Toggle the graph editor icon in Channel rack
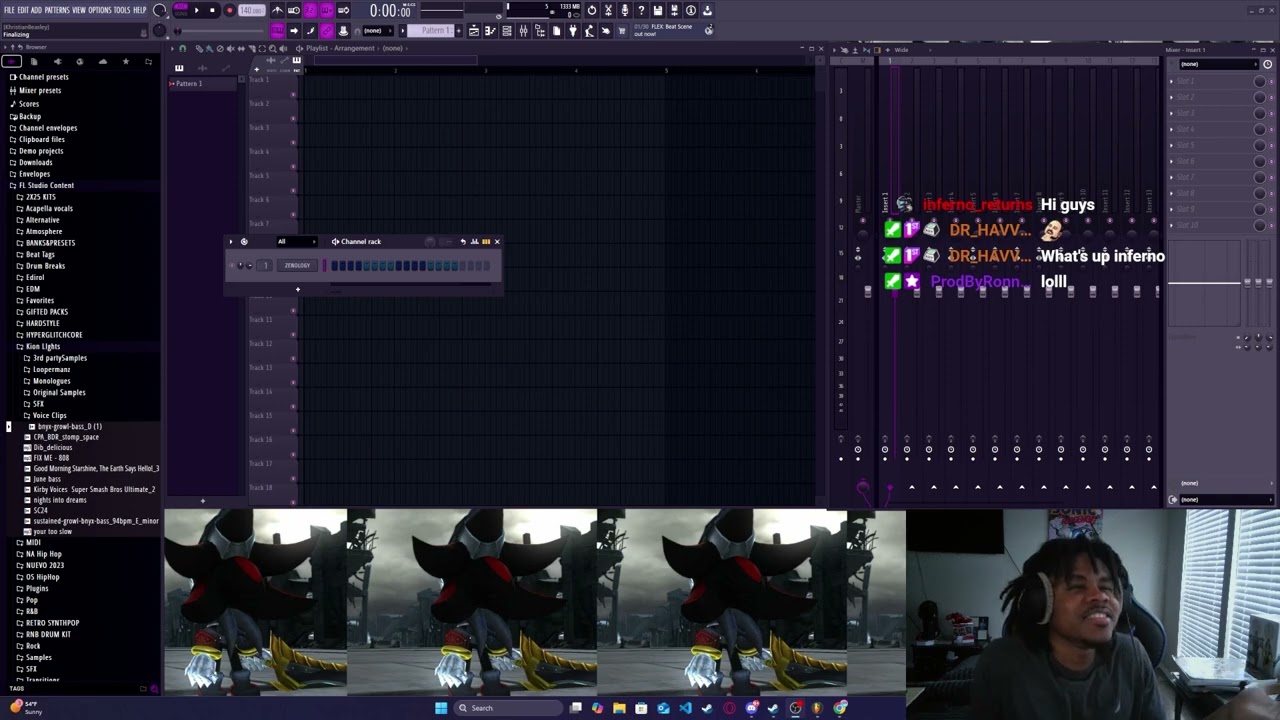The width and height of the screenshot is (1280, 720). click(474, 241)
